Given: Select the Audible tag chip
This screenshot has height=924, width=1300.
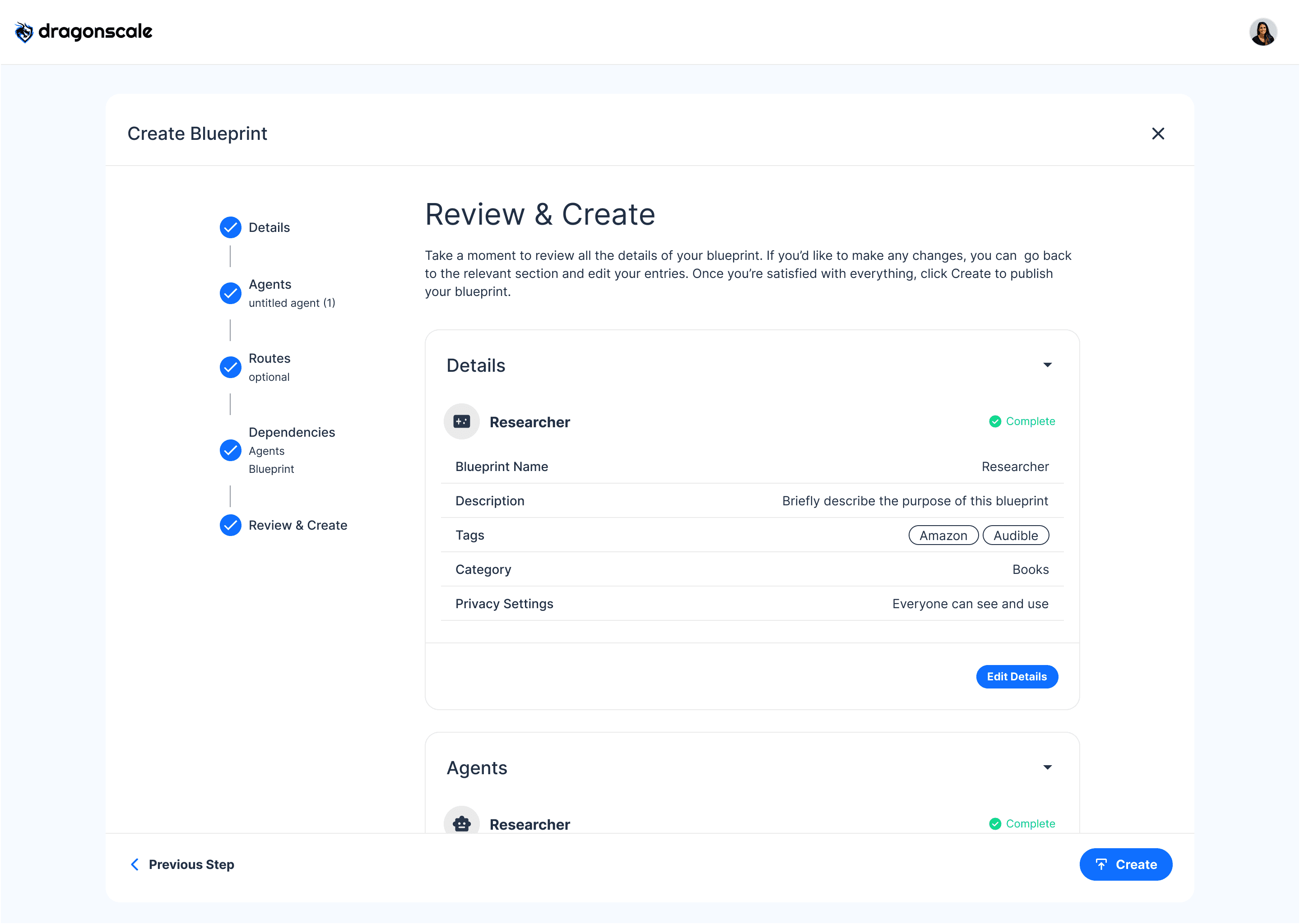Looking at the screenshot, I should point(1016,536).
